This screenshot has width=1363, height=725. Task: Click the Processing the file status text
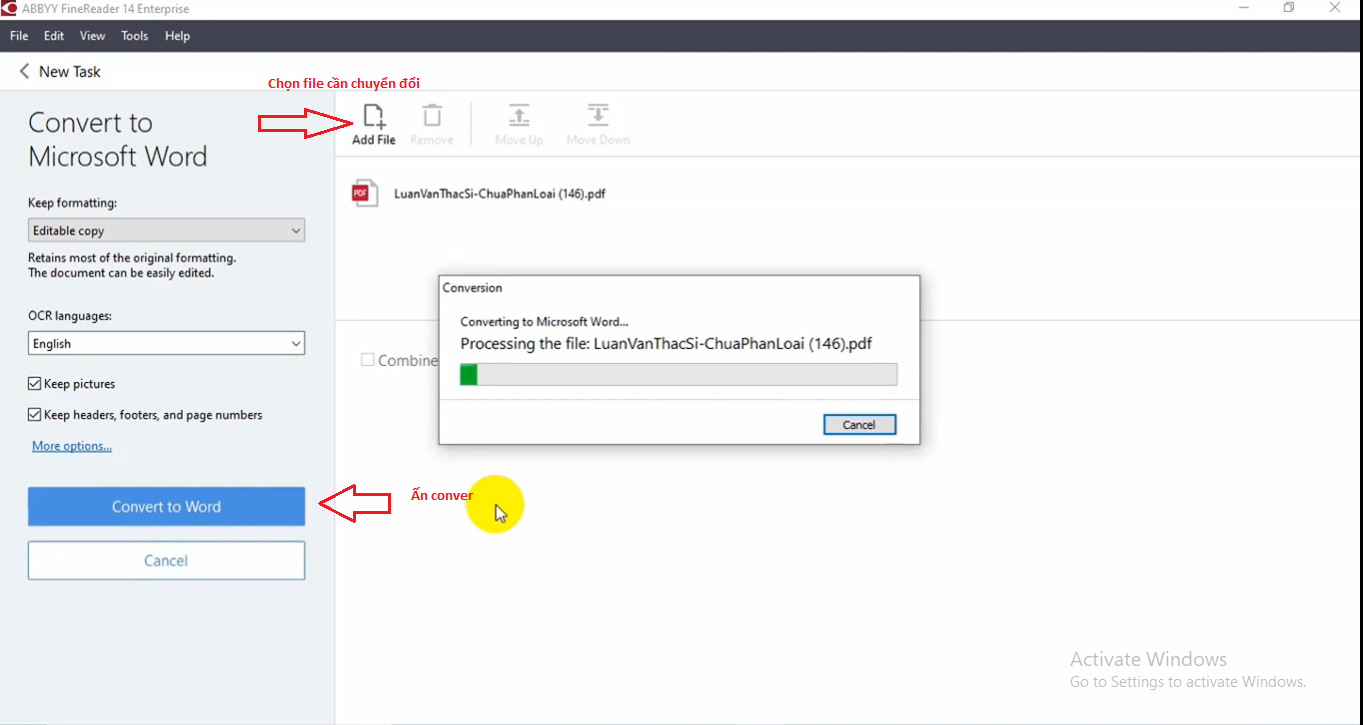[x=666, y=344]
